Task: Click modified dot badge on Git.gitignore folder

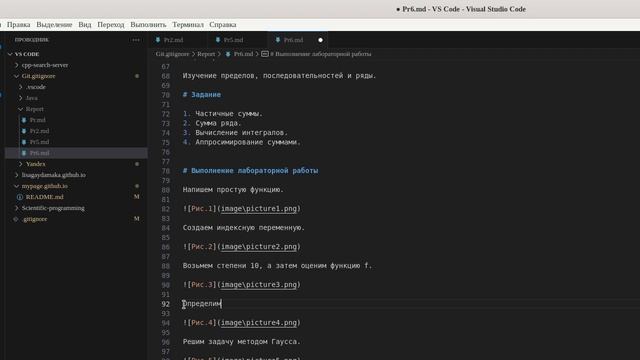Action: (x=137, y=76)
